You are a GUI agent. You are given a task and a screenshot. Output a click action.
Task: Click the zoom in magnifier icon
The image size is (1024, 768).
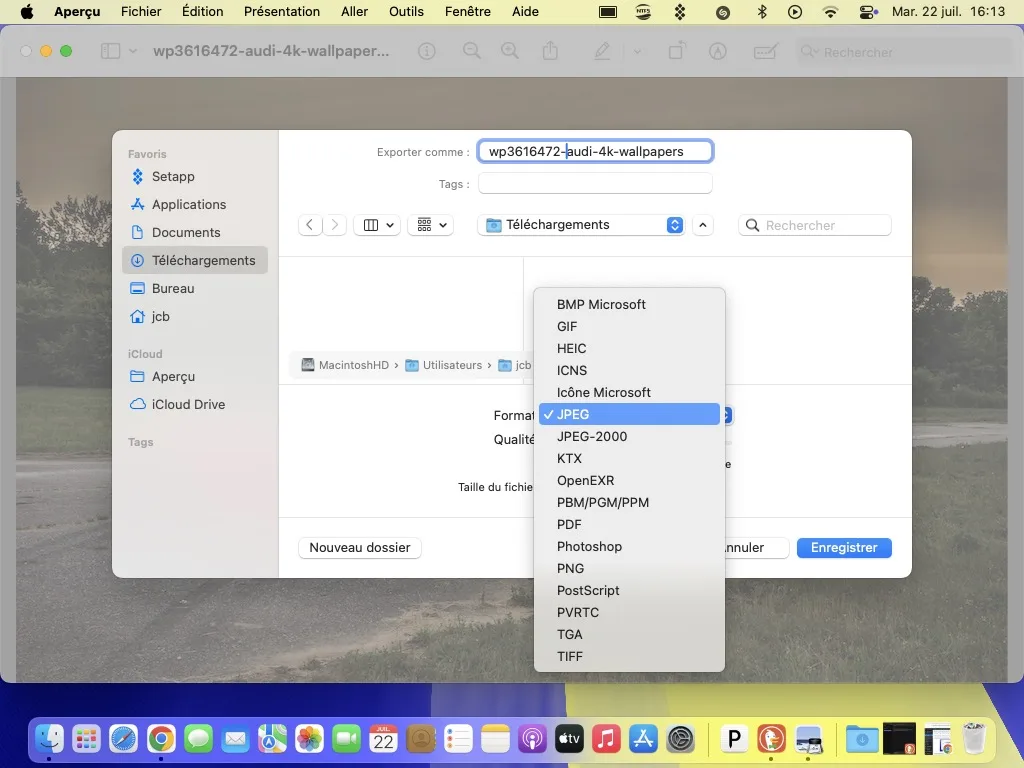point(509,51)
